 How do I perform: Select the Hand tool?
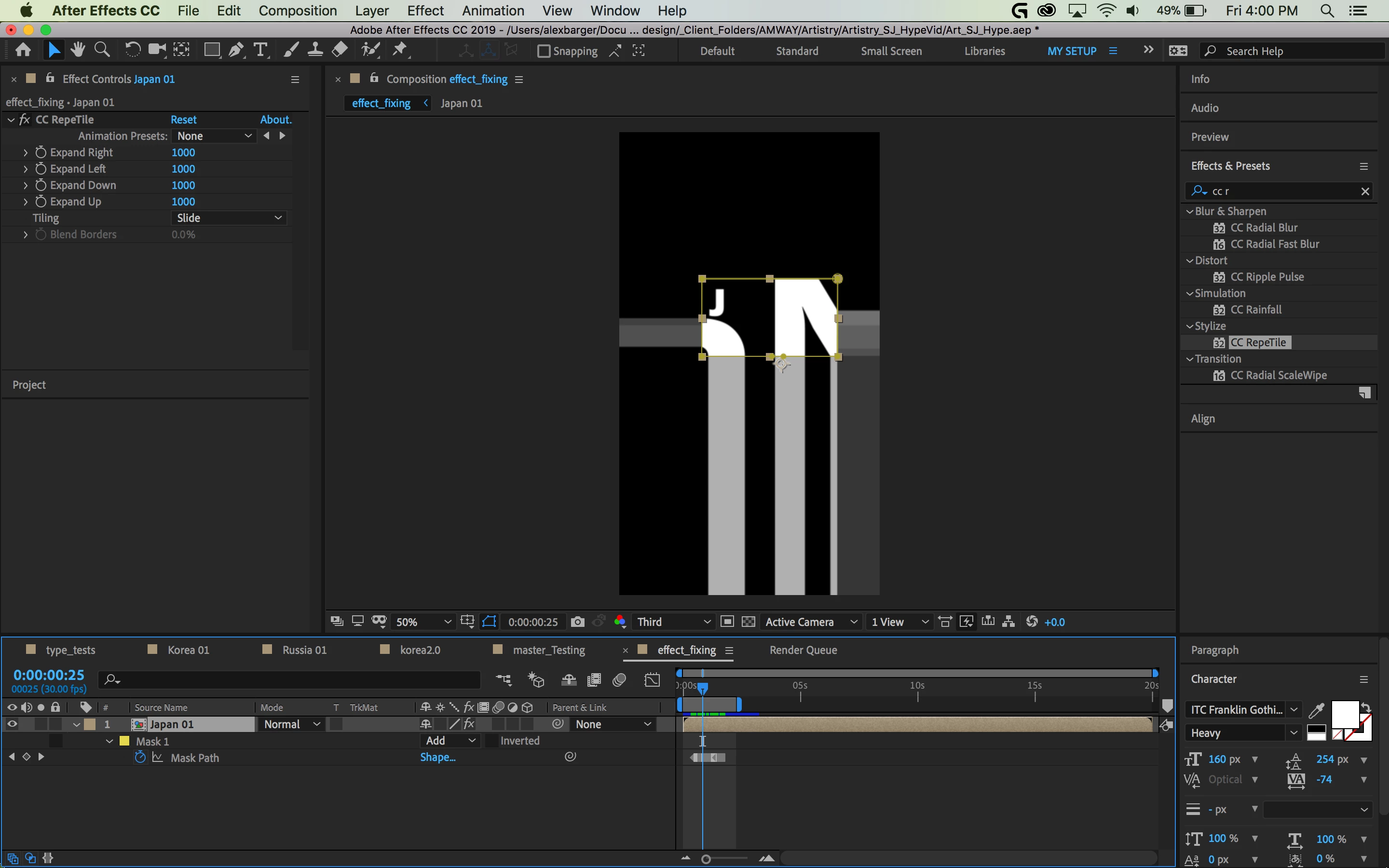coord(78,50)
